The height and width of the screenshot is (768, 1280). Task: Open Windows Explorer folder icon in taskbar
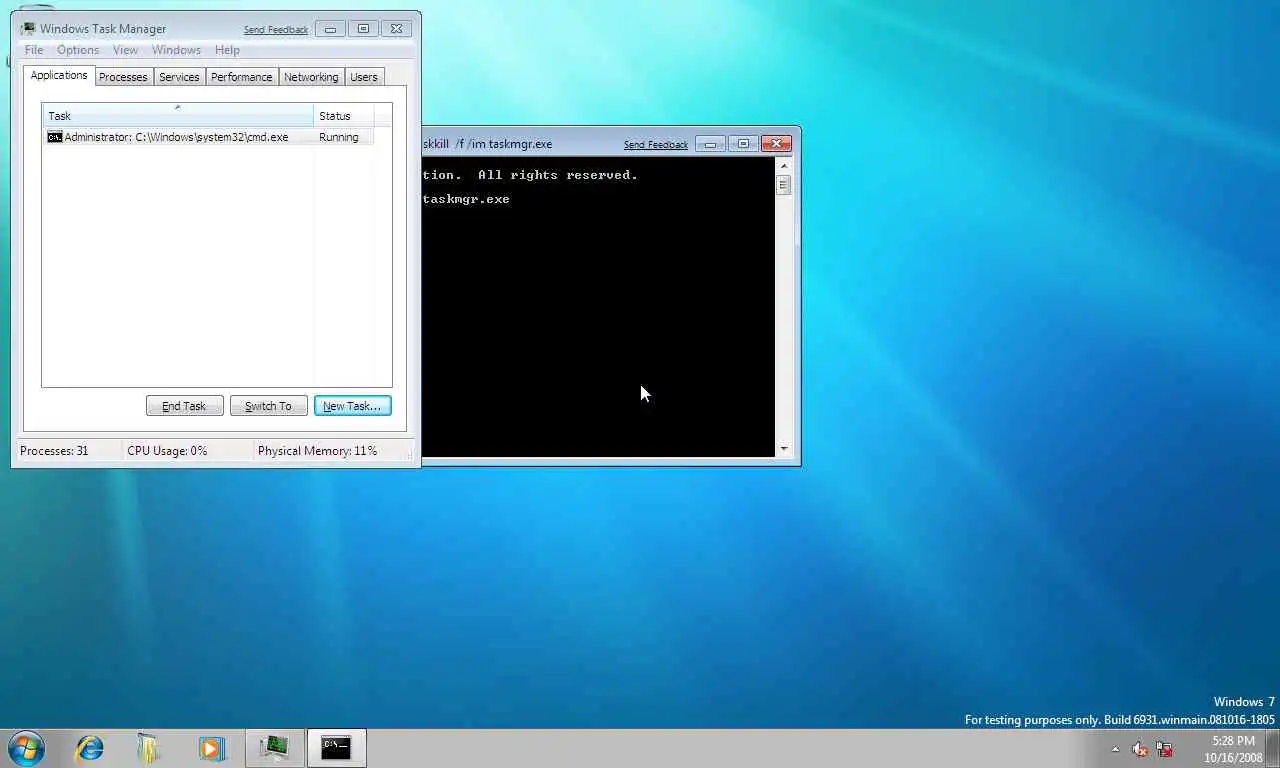point(149,748)
